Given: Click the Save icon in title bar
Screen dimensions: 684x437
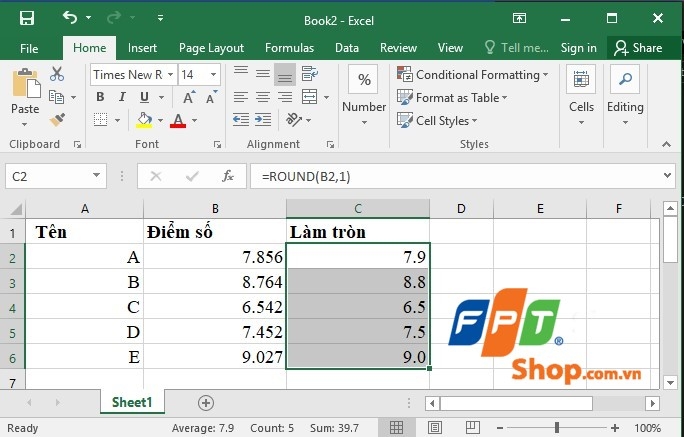Looking at the screenshot, I should [27, 18].
